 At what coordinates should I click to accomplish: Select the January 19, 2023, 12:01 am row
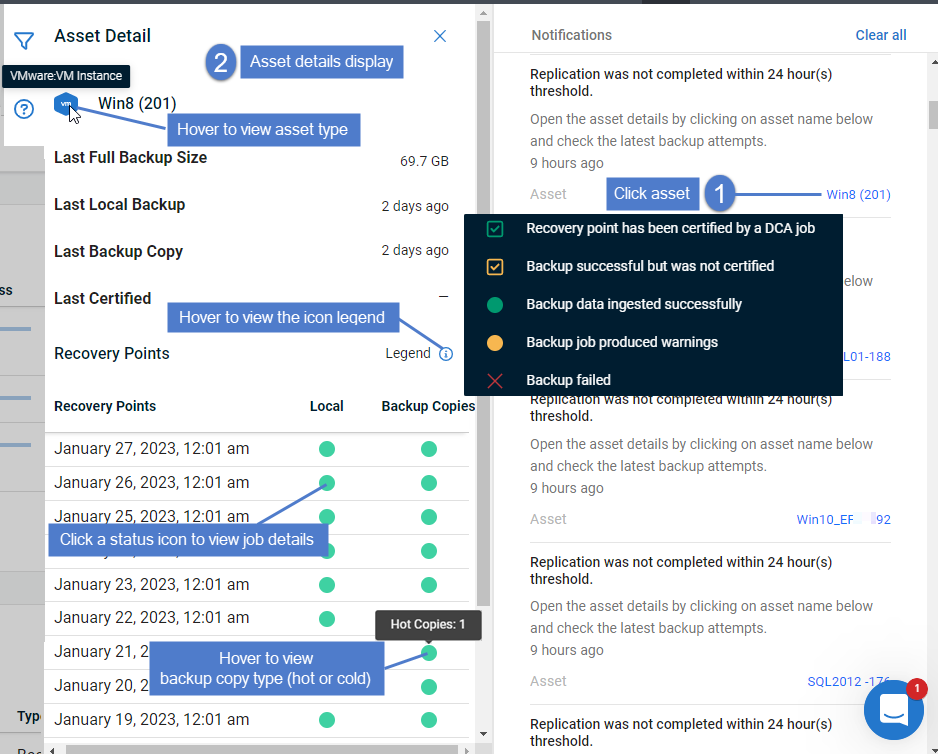coord(257,720)
